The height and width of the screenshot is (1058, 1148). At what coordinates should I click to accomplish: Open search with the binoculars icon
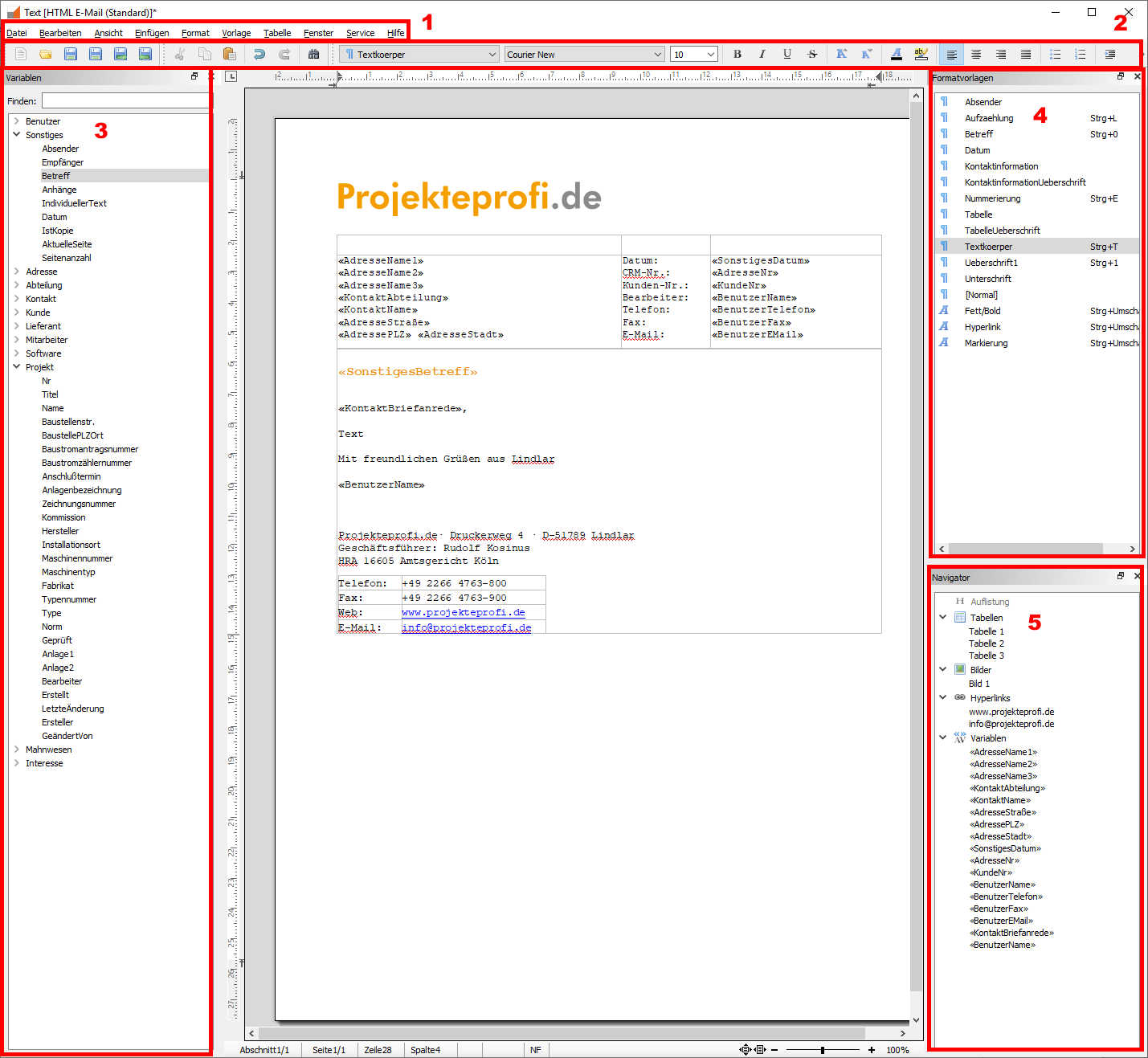(313, 54)
